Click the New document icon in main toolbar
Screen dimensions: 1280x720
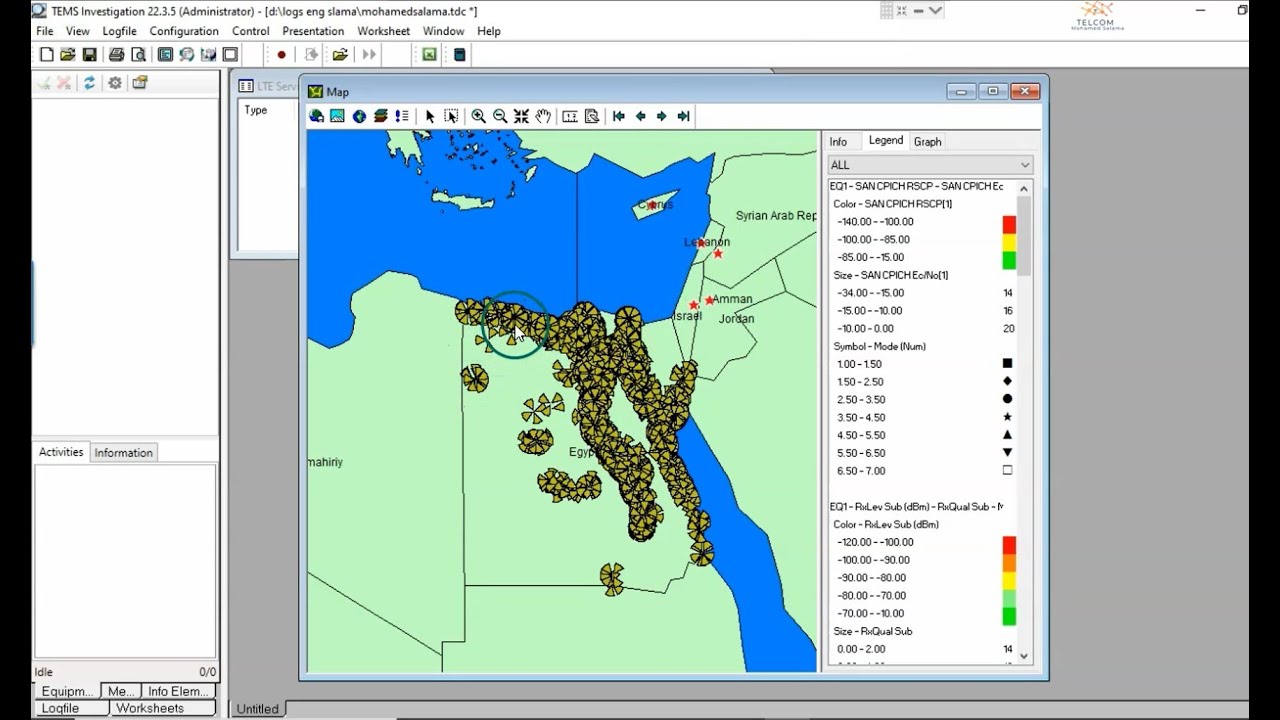tap(46, 55)
